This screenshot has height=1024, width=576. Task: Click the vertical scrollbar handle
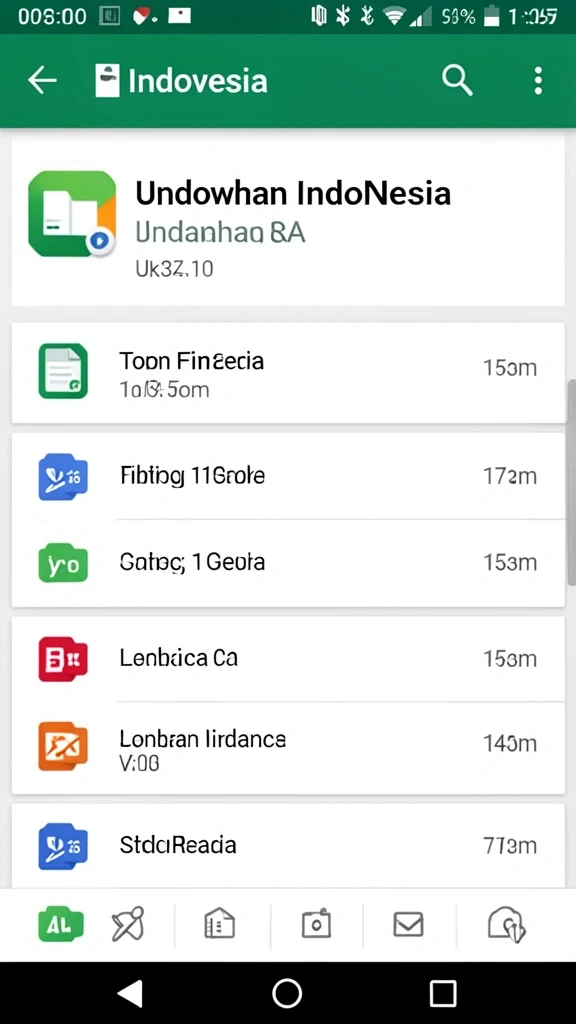tap(571, 482)
